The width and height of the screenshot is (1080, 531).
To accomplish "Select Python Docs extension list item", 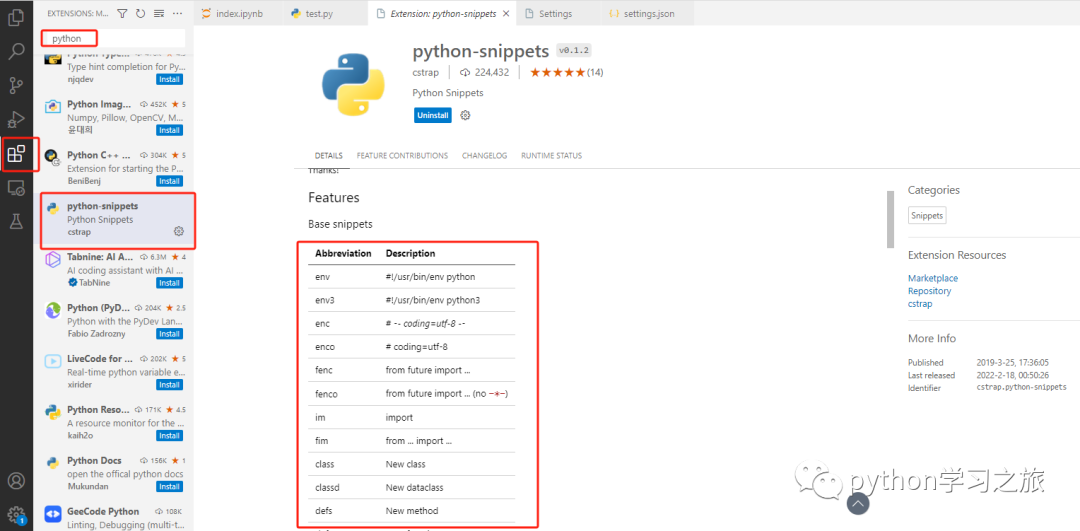I will pyautogui.click(x=114, y=473).
